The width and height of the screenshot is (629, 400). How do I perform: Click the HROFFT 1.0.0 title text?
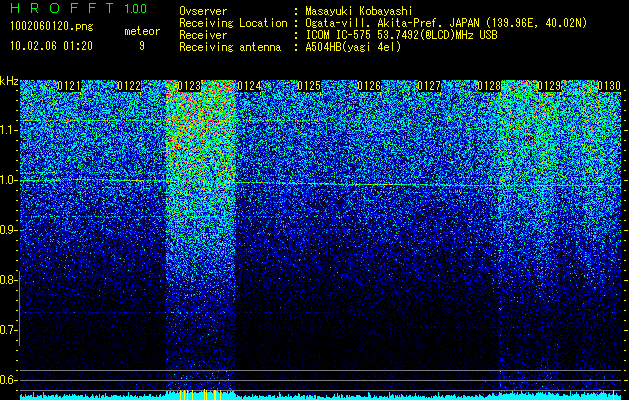(79, 8)
